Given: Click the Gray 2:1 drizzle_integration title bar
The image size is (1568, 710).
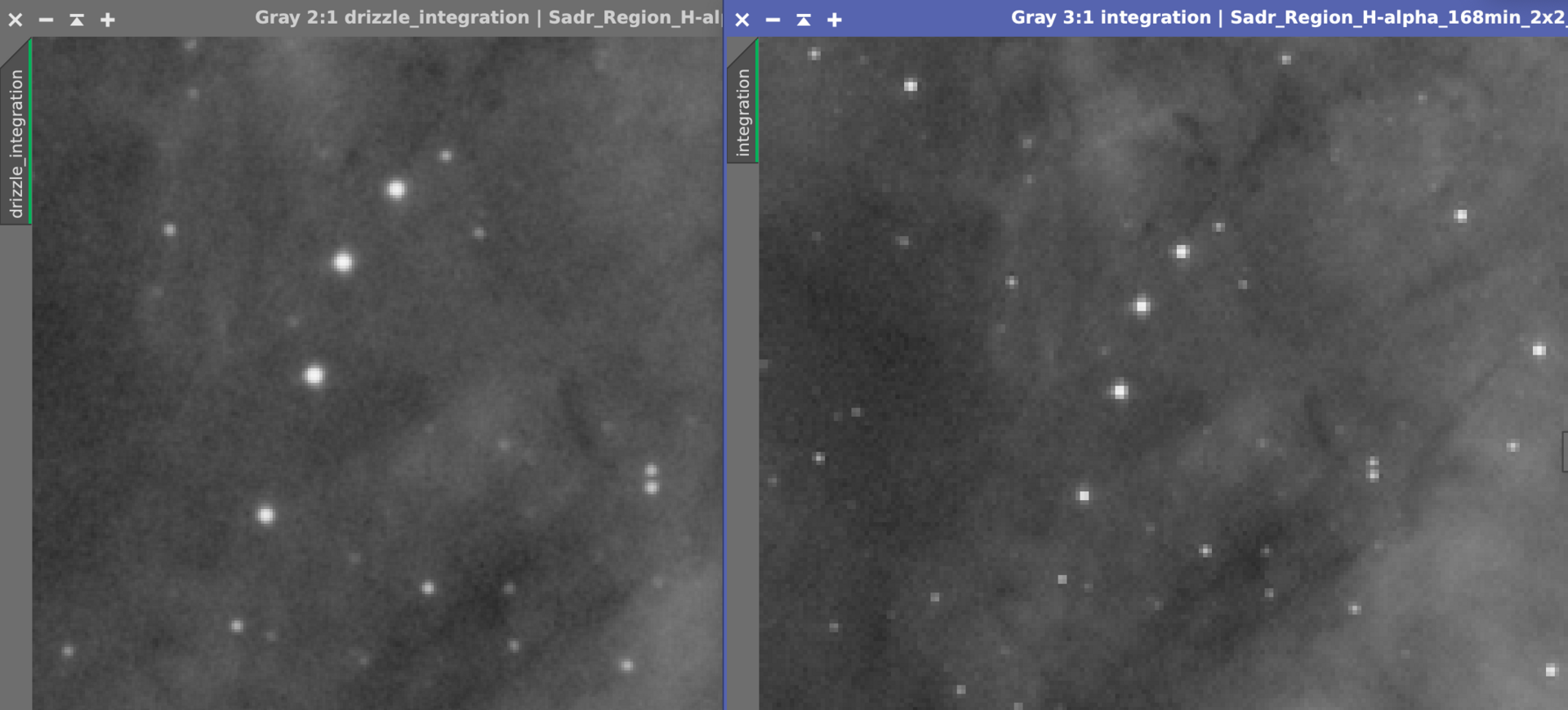Looking at the screenshot, I should pos(488,18).
